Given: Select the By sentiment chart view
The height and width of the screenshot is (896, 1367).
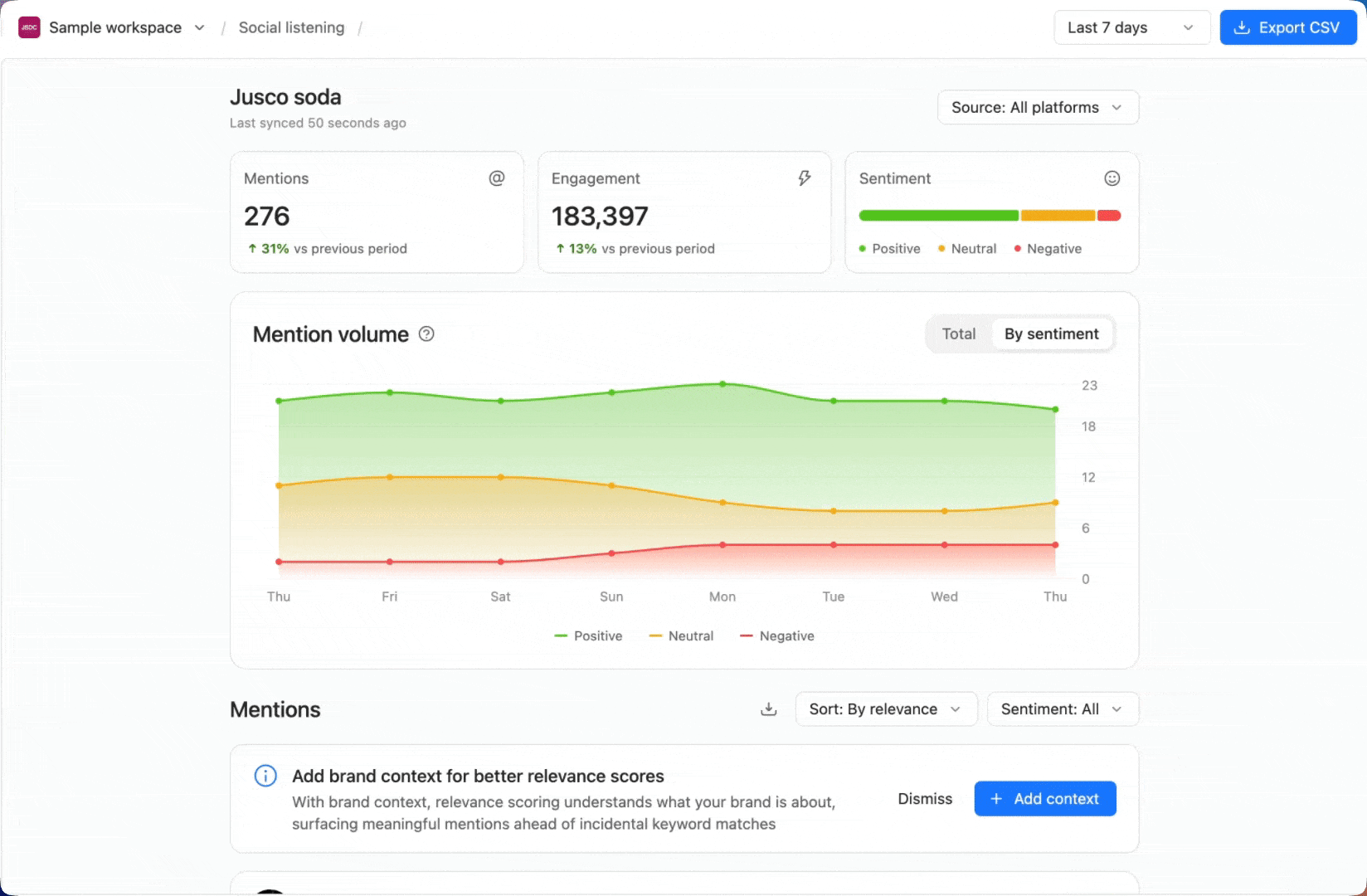Looking at the screenshot, I should point(1052,334).
